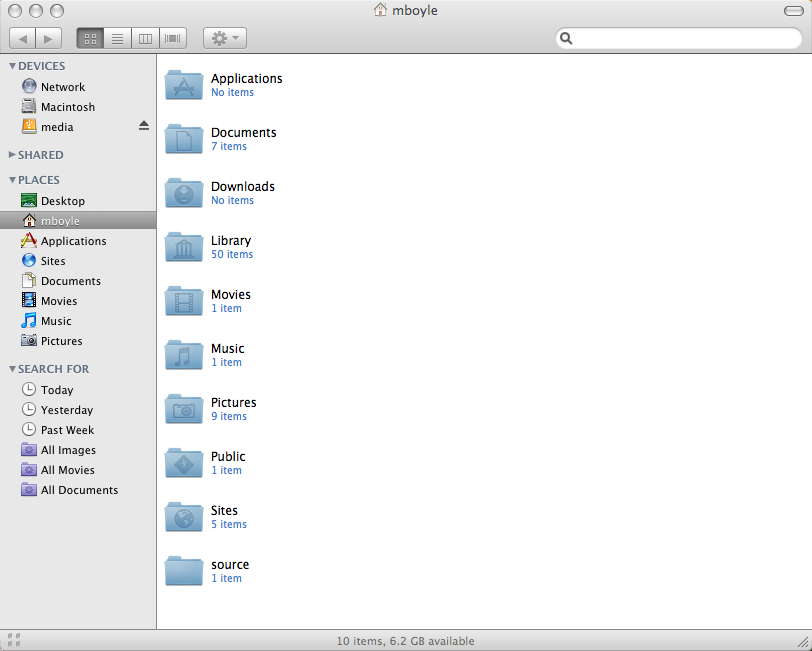Screen dimensions: 812x651
Task: Open Sites in the sidebar
Action: [78, 261]
